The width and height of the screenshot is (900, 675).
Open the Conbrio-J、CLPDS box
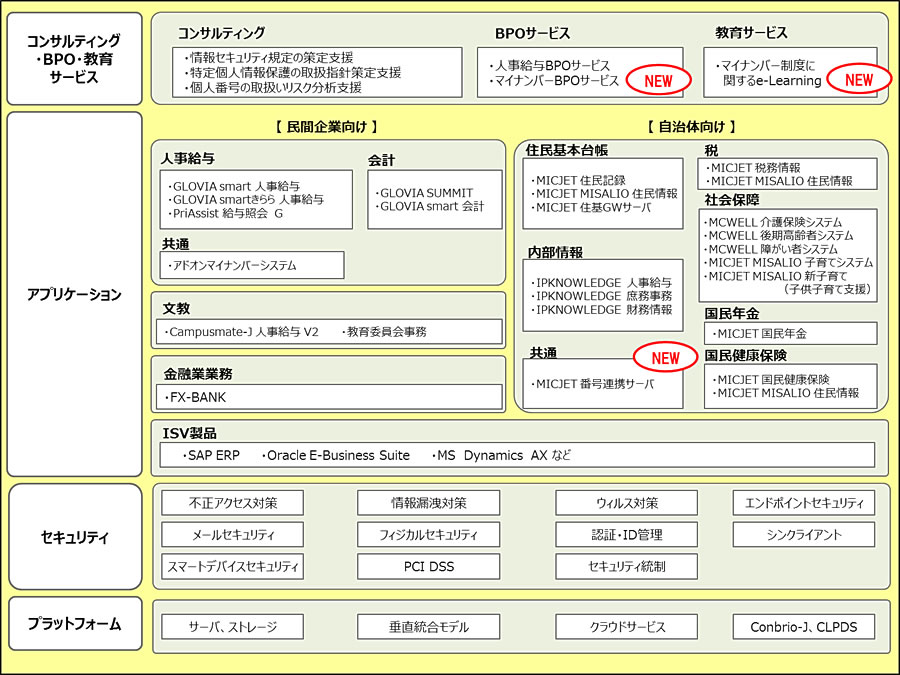[x=804, y=627]
